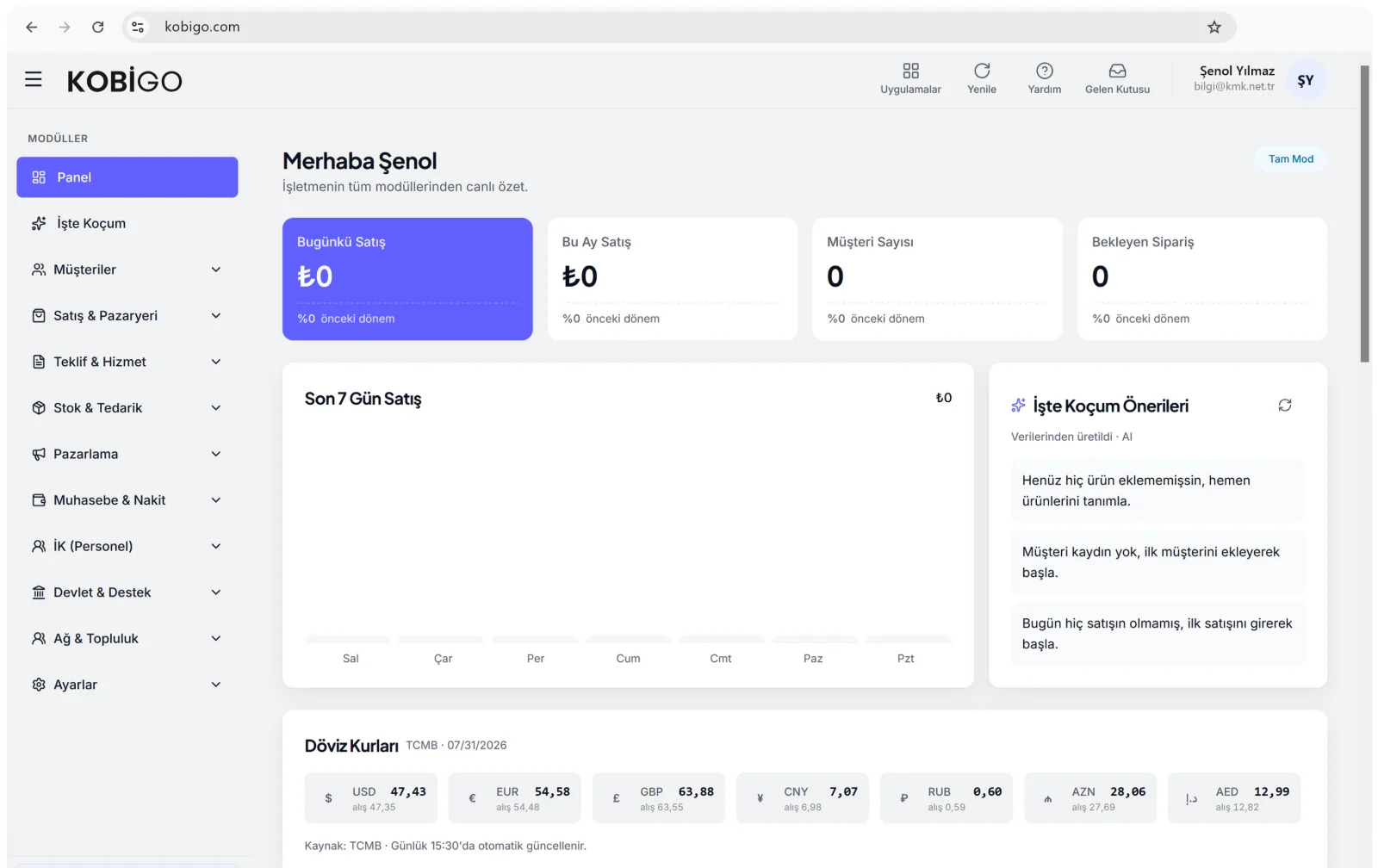Refresh İşte Koçum Önerileri suggestions
The height and width of the screenshot is (868, 1378).
point(1285,405)
